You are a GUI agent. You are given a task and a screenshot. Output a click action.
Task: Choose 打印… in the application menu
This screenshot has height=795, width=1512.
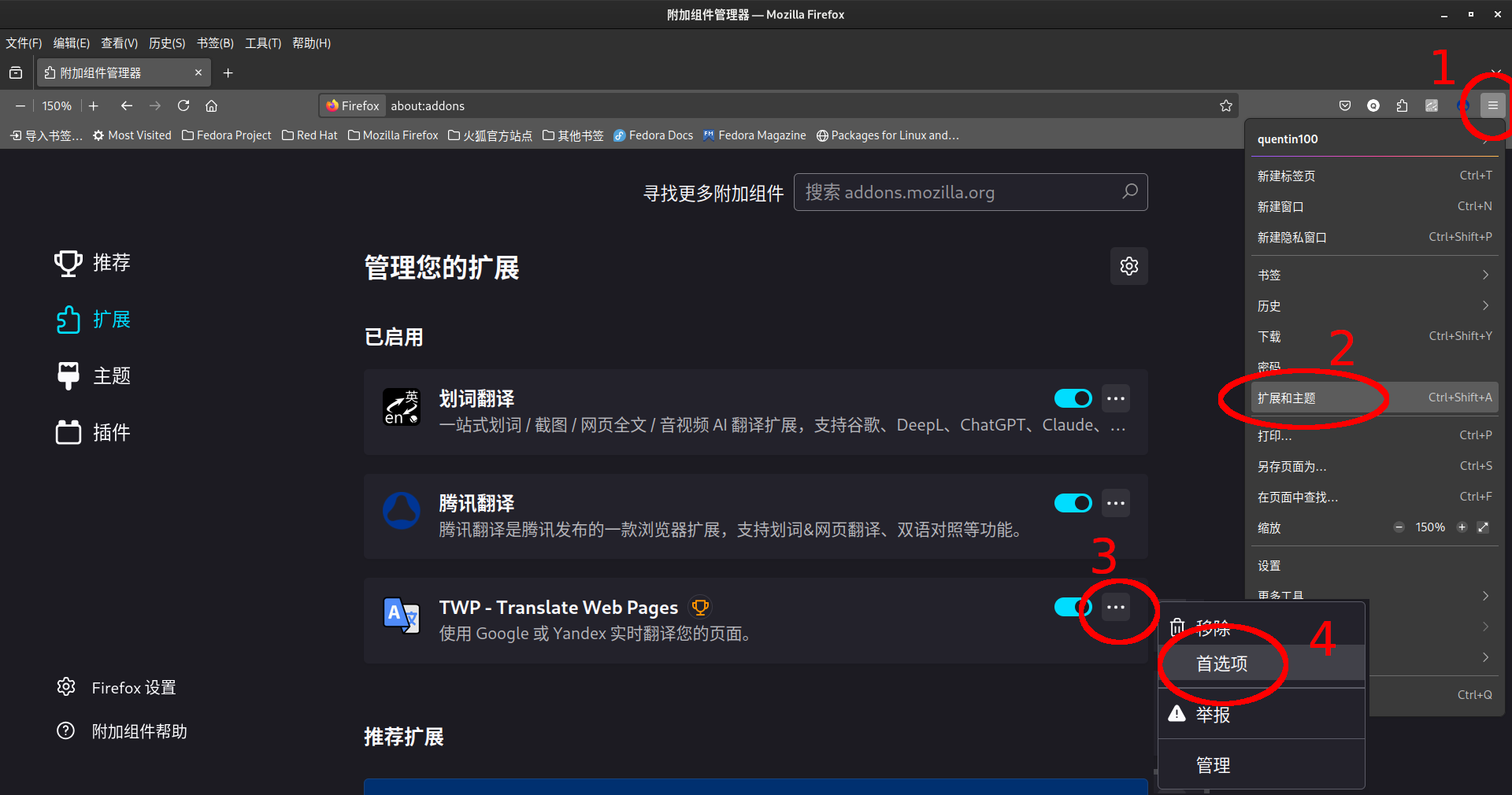click(x=1374, y=435)
